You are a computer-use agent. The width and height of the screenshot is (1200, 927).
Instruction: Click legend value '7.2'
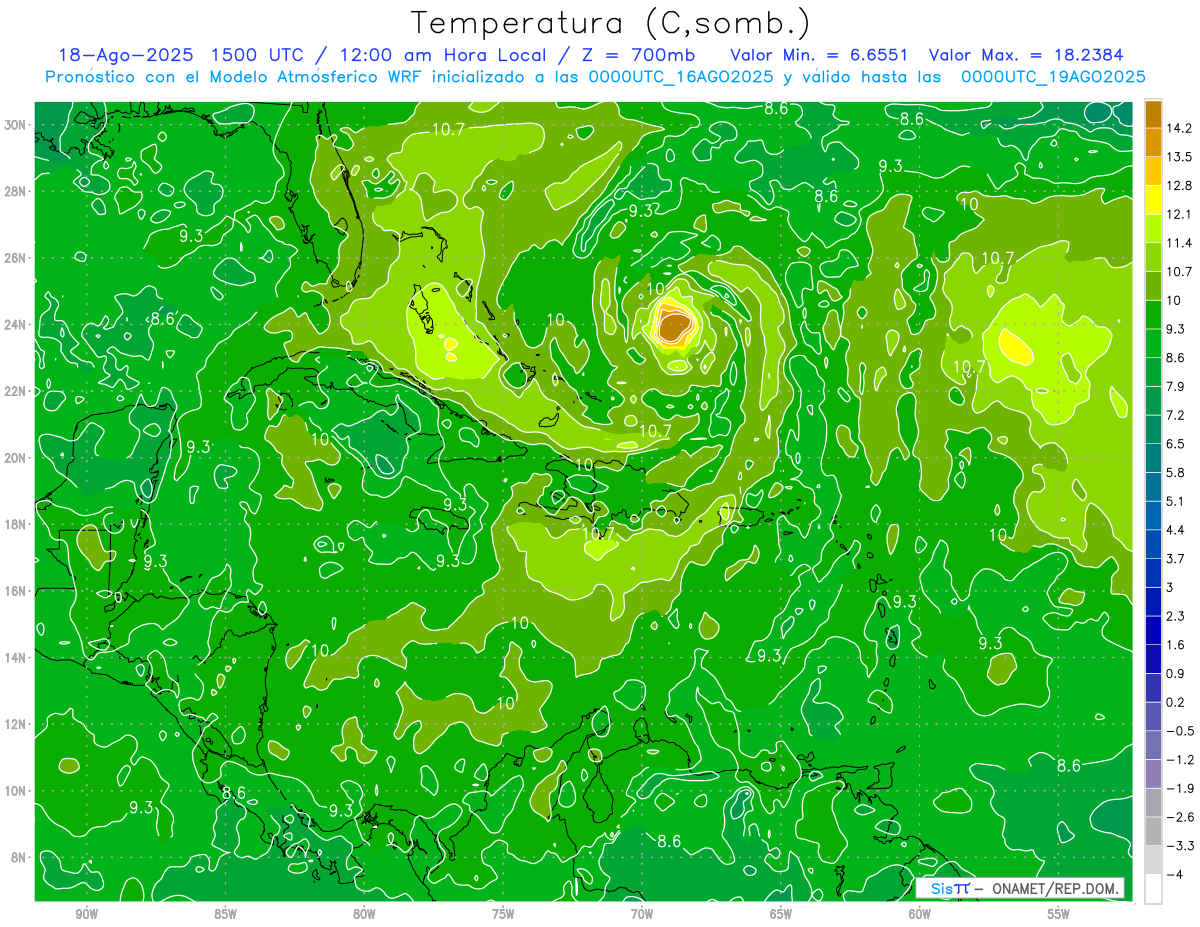pyautogui.click(x=1175, y=415)
